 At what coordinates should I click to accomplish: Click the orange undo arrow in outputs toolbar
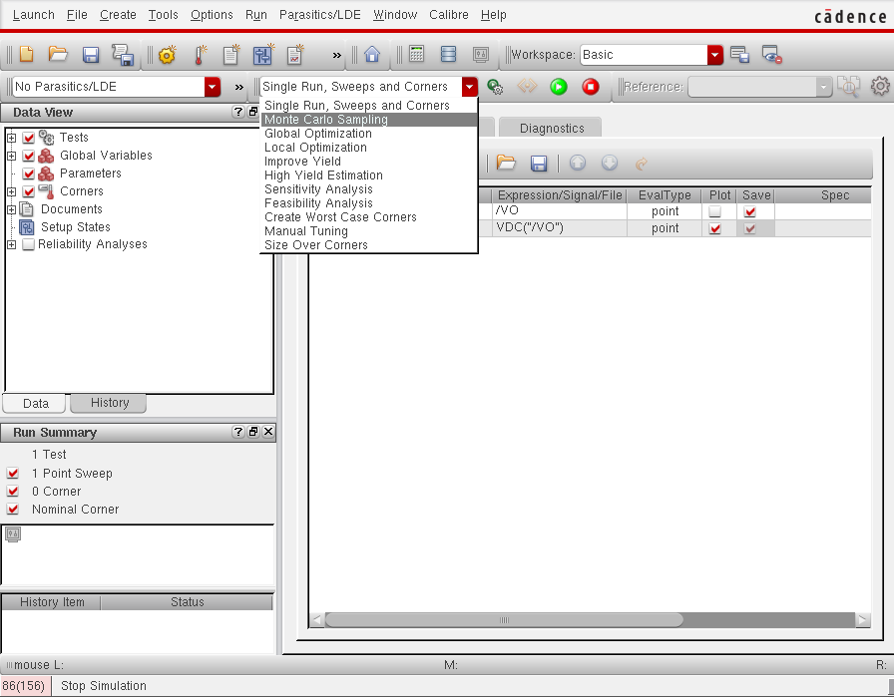pos(641,164)
